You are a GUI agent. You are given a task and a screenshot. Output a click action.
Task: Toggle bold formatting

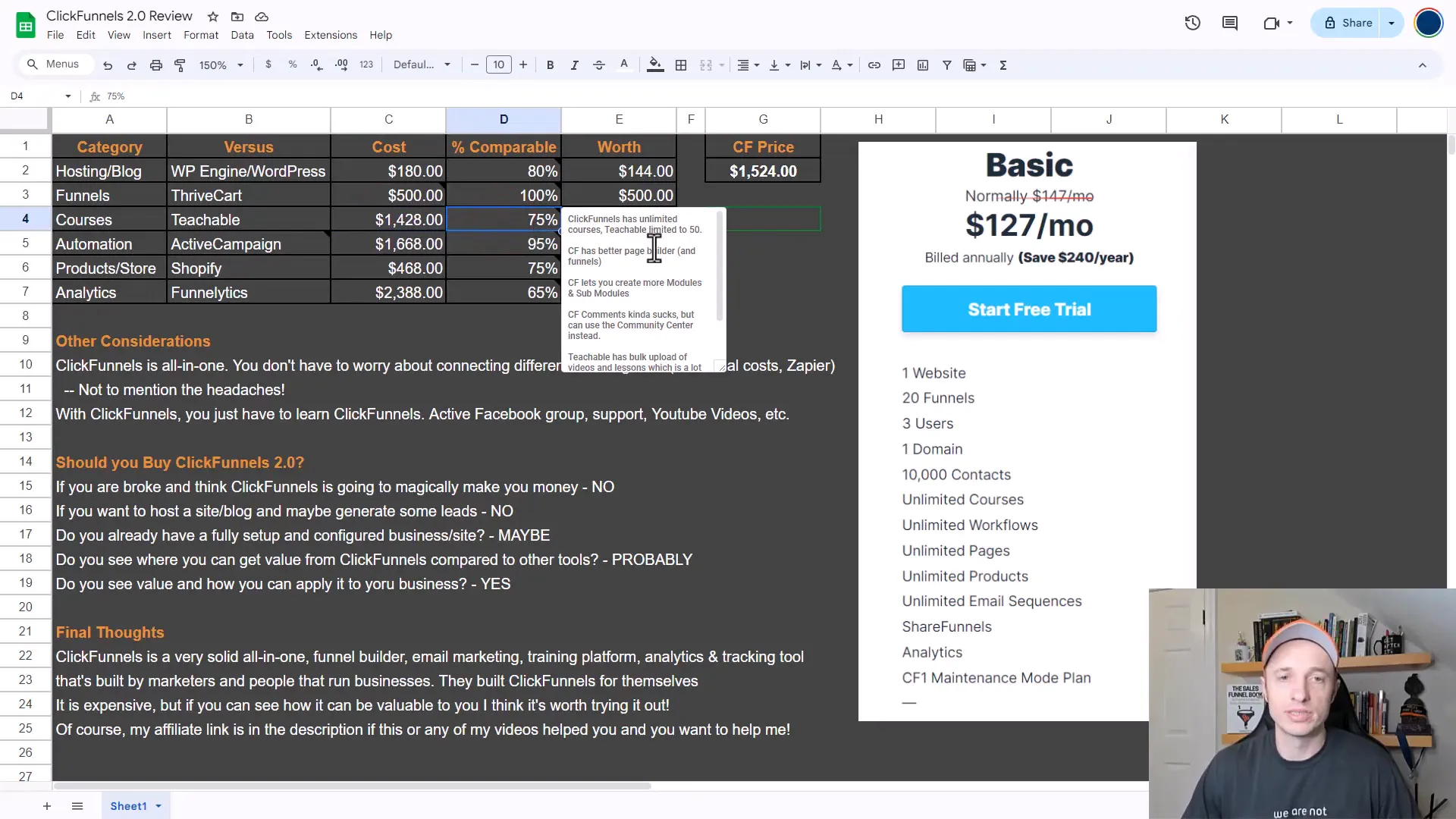[551, 65]
